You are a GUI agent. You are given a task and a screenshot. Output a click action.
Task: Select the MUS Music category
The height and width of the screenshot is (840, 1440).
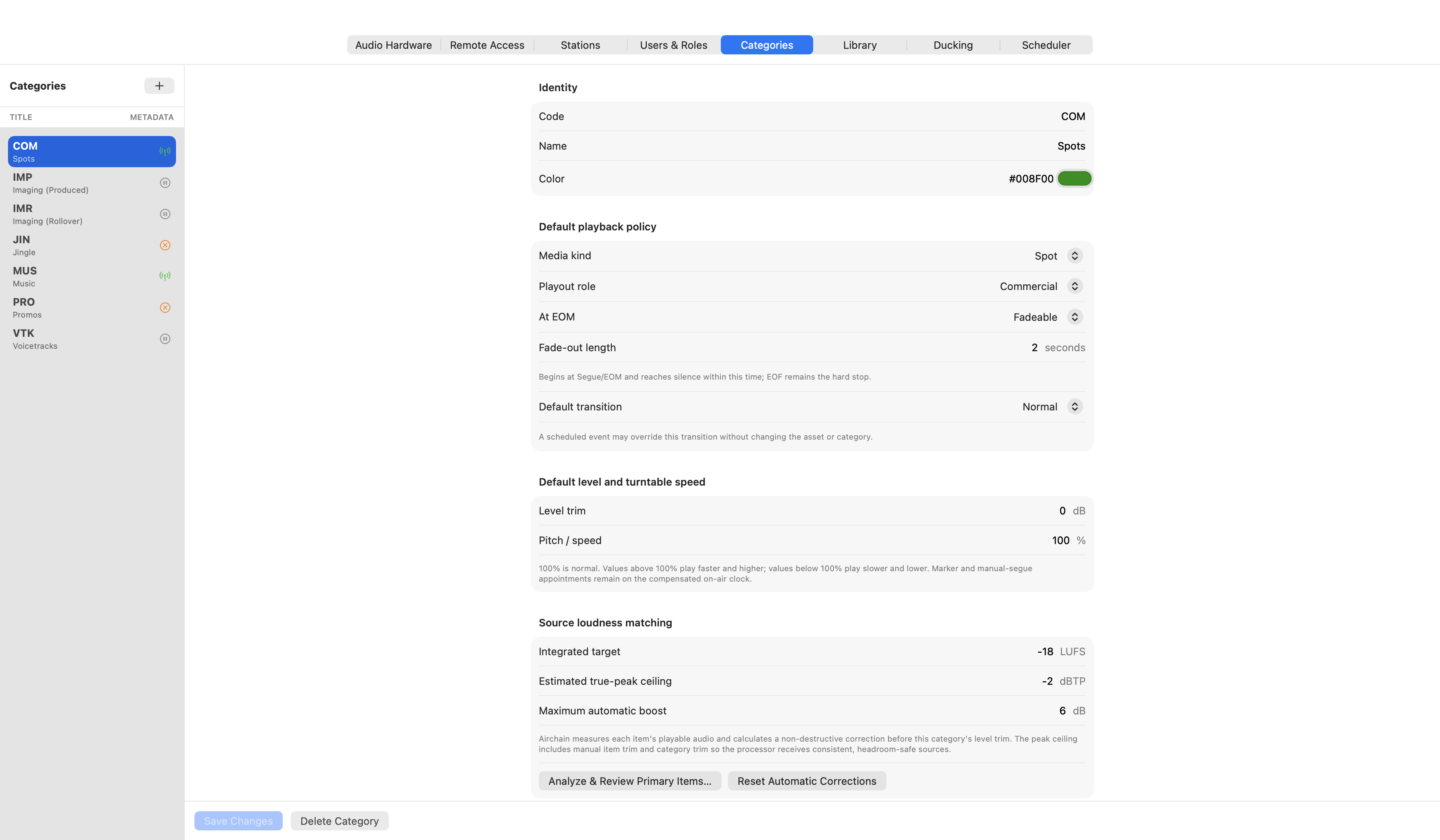[x=92, y=276]
